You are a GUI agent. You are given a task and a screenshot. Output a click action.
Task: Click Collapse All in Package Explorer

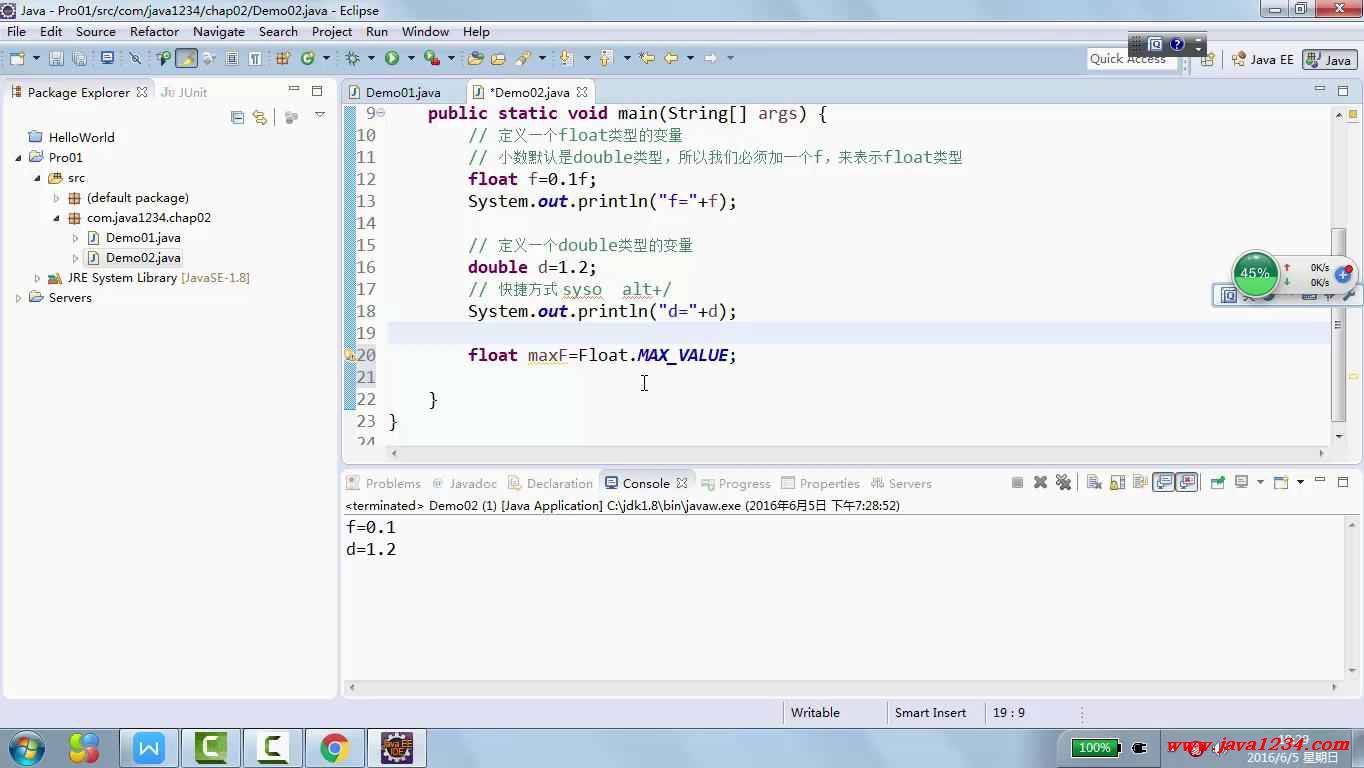click(x=237, y=117)
